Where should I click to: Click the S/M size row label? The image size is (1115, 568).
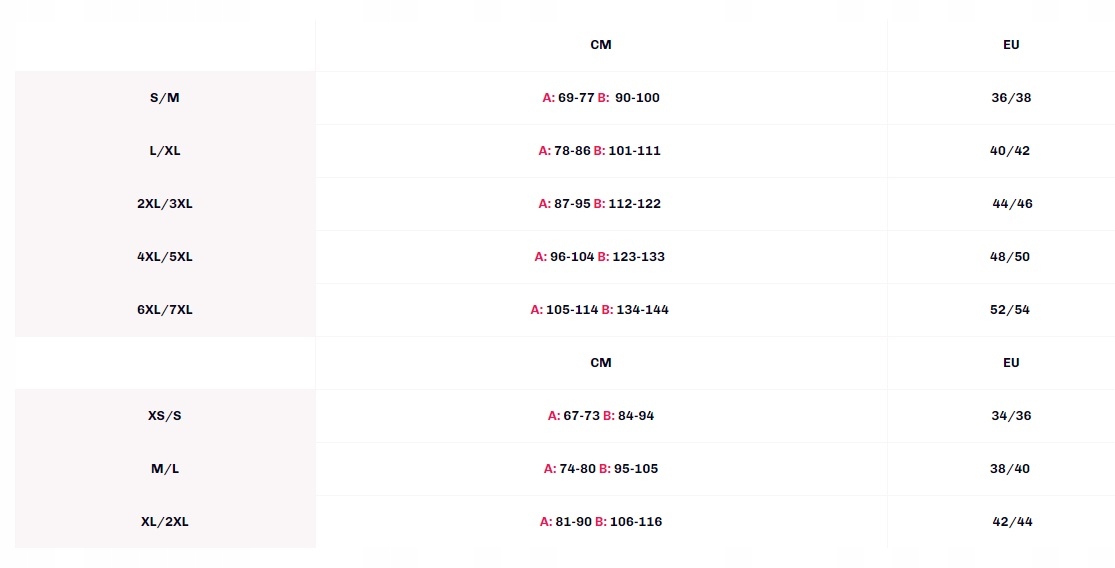point(164,97)
